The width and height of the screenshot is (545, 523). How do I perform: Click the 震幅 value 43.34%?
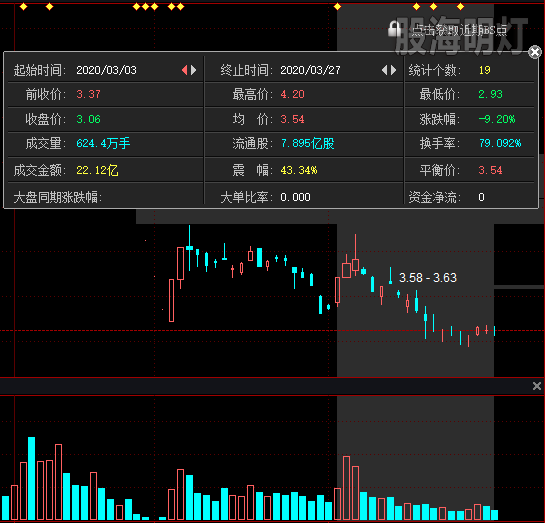[299, 170]
